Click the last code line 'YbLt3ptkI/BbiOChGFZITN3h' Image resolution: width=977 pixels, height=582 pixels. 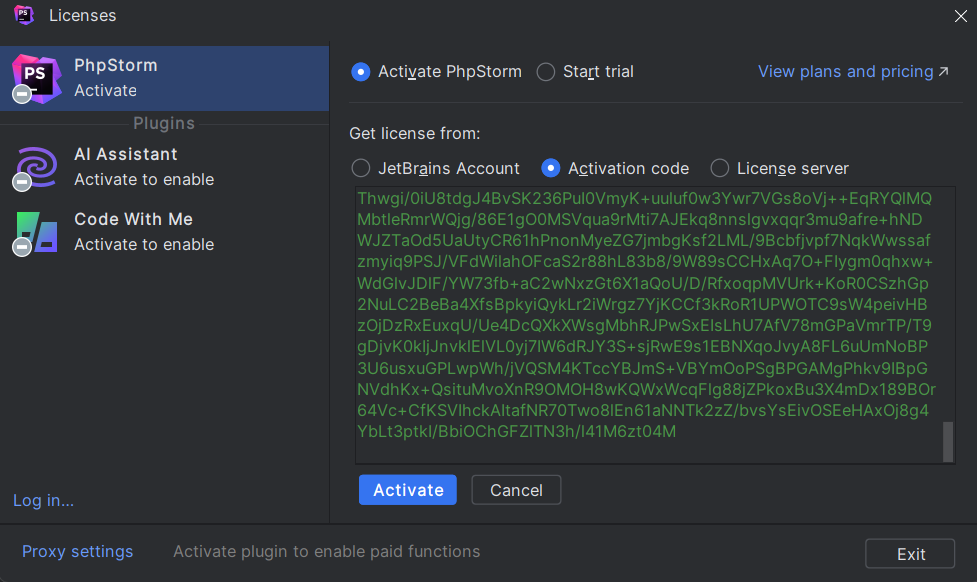tap(517, 431)
